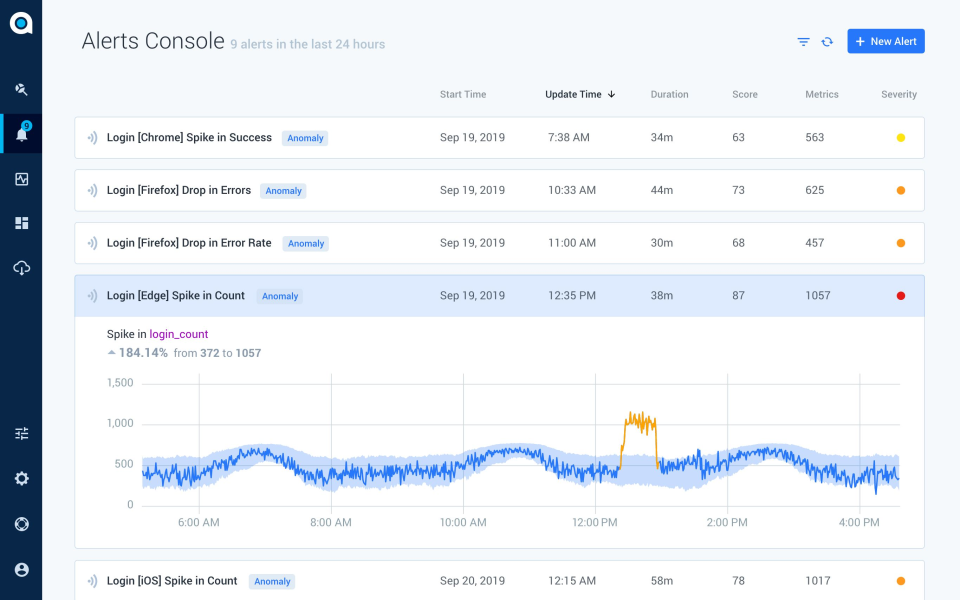This screenshot has height=600, width=960.
Task: Click the cloud upload icon in sidebar
Action: pyautogui.click(x=21, y=268)
